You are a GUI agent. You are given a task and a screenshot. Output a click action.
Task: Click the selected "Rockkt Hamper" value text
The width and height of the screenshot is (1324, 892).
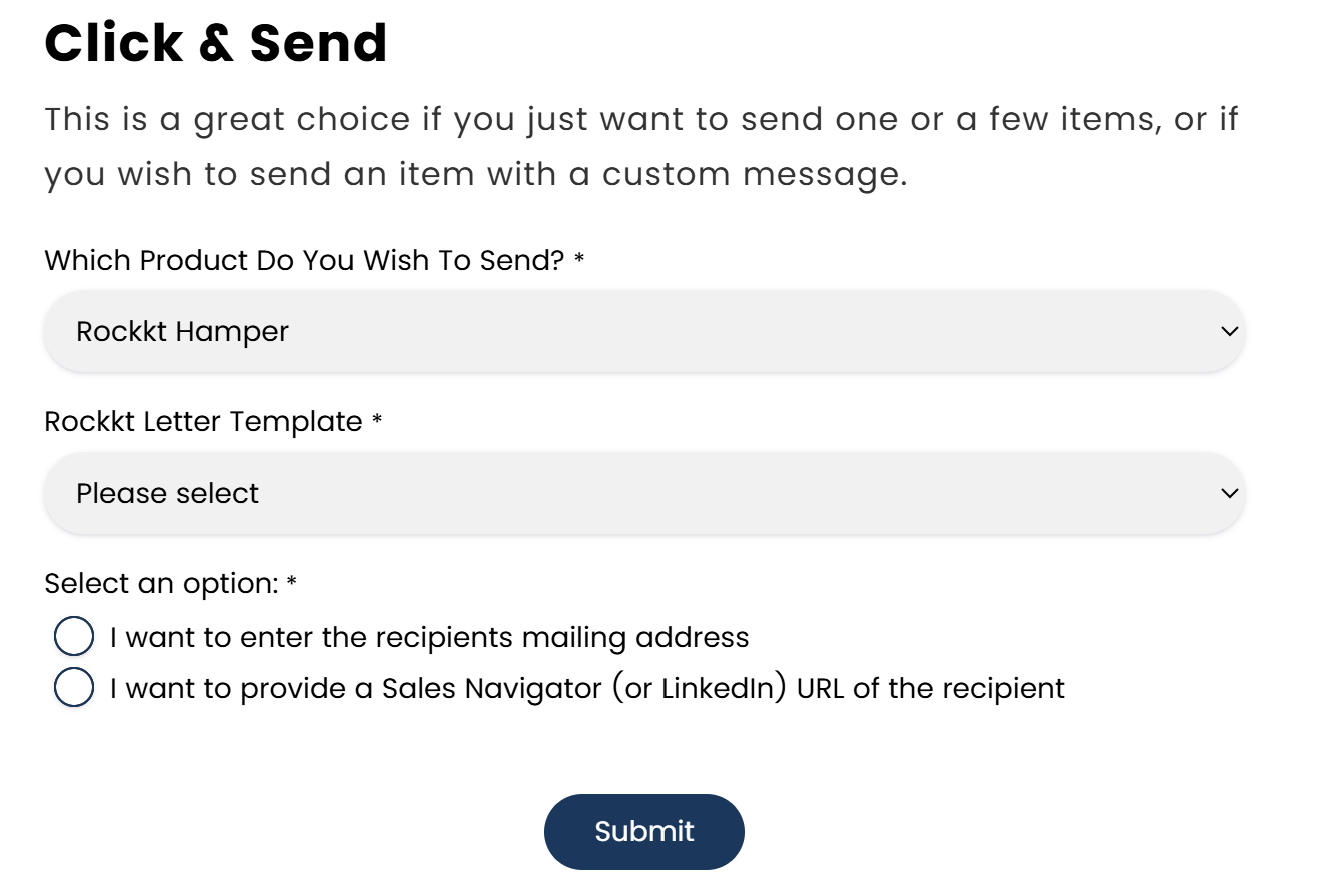pyautogui.click(x=183, y=331)
